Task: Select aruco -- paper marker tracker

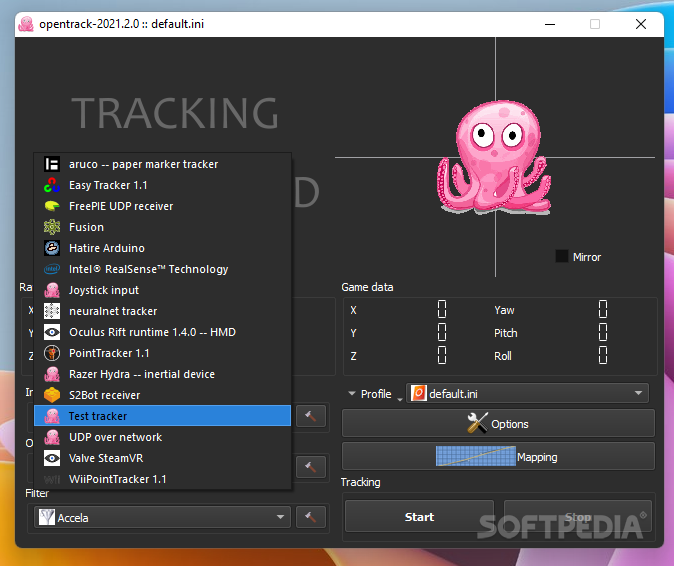Action: coord(162,164)
